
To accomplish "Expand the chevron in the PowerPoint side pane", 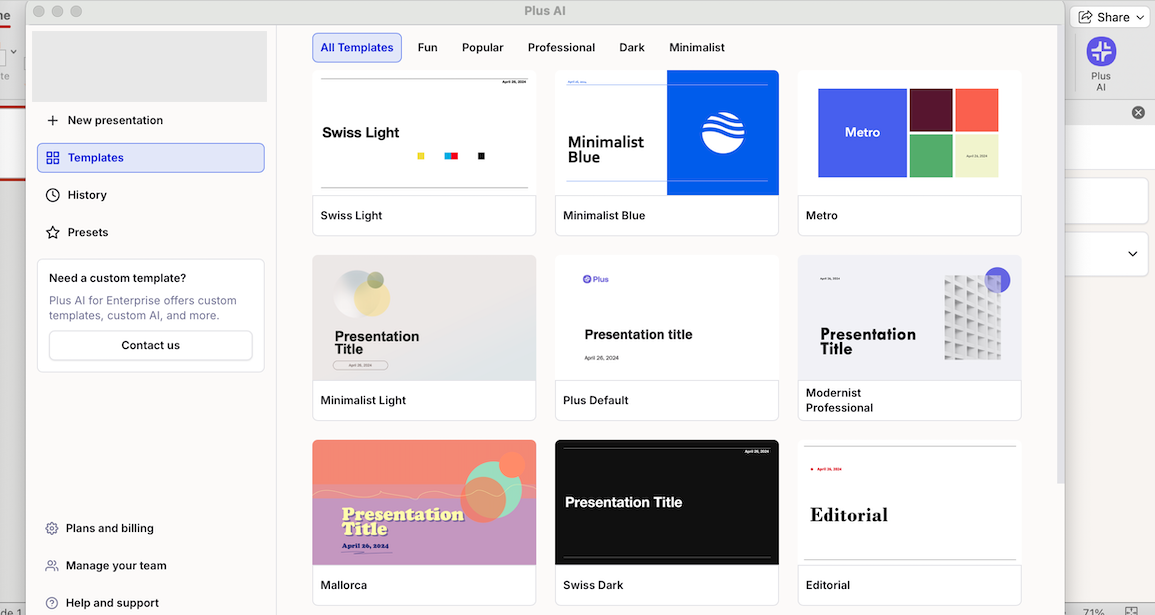I will click(x=1132, y=254).
